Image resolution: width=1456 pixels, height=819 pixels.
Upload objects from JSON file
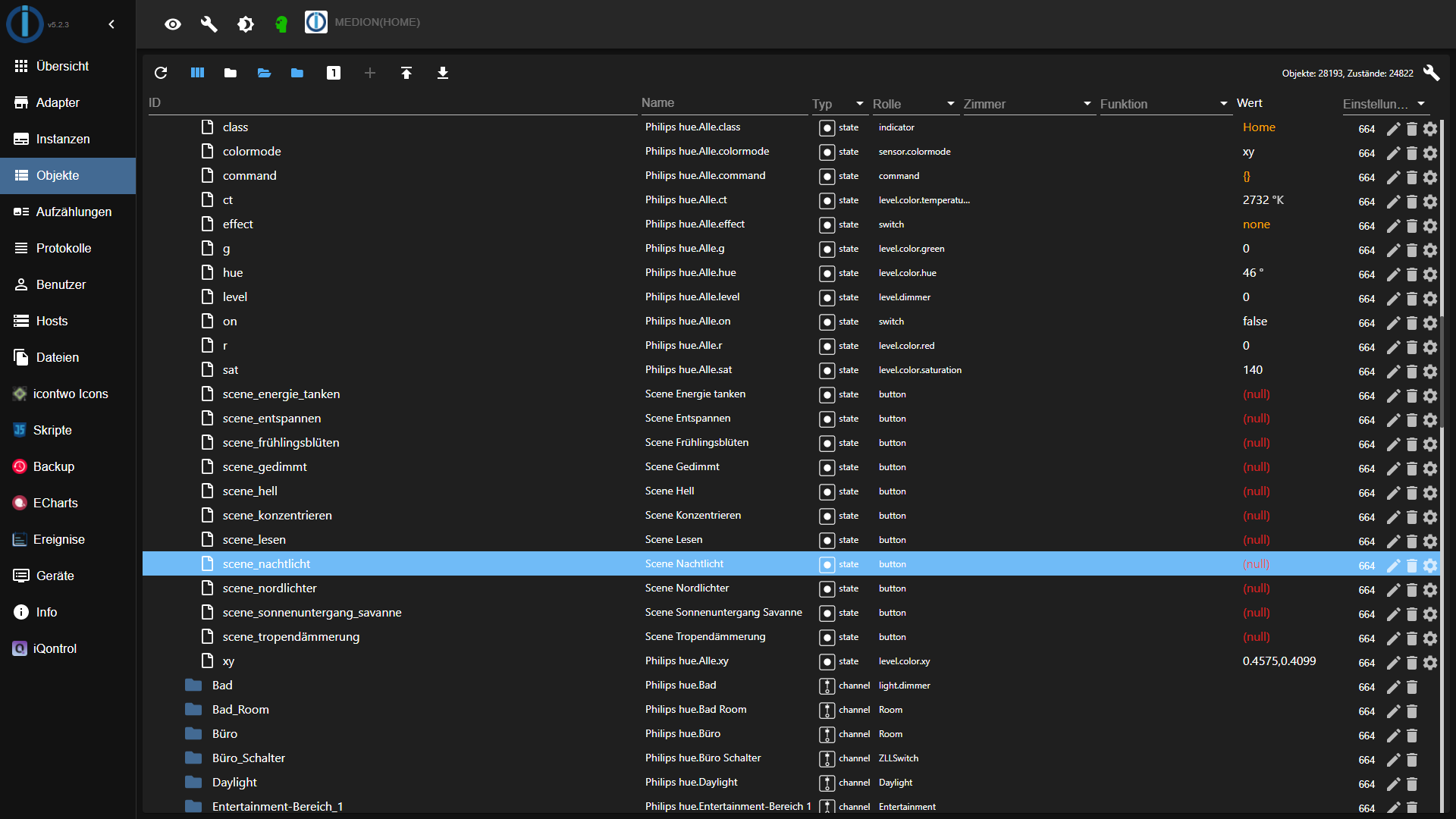(x=406, y=73)
